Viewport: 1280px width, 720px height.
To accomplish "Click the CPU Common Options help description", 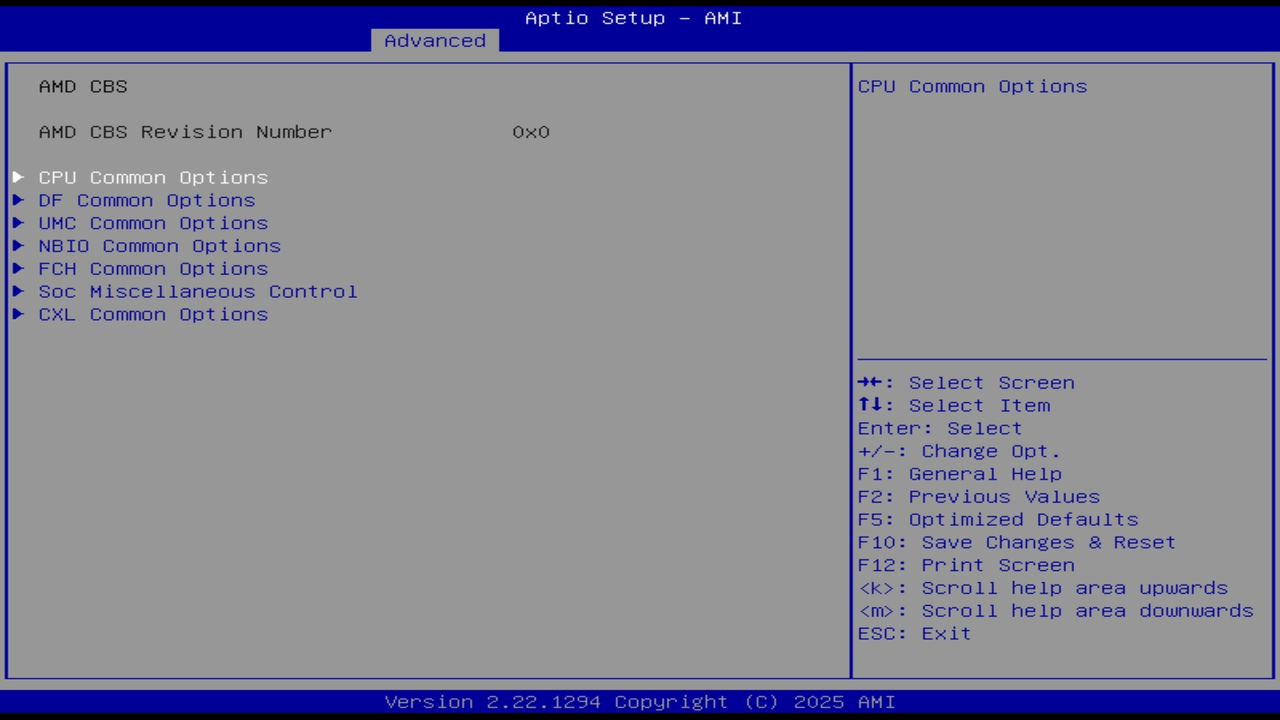I will pos(971,86).
